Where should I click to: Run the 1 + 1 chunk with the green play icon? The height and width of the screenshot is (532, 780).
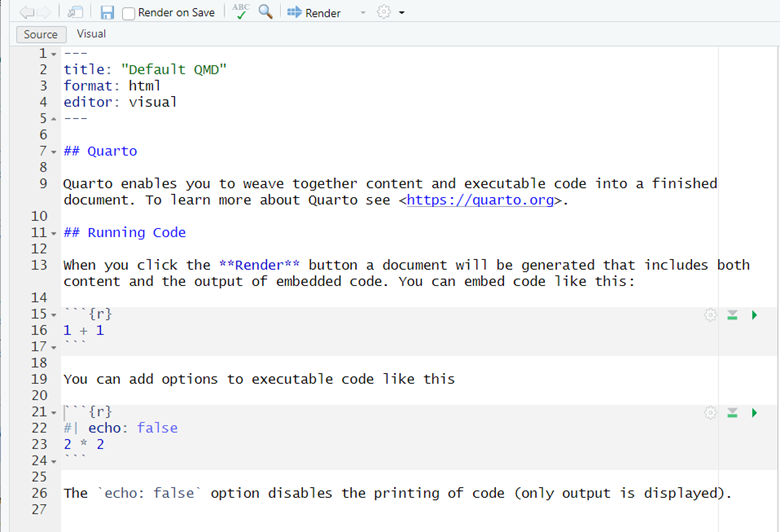coord(755,315)
